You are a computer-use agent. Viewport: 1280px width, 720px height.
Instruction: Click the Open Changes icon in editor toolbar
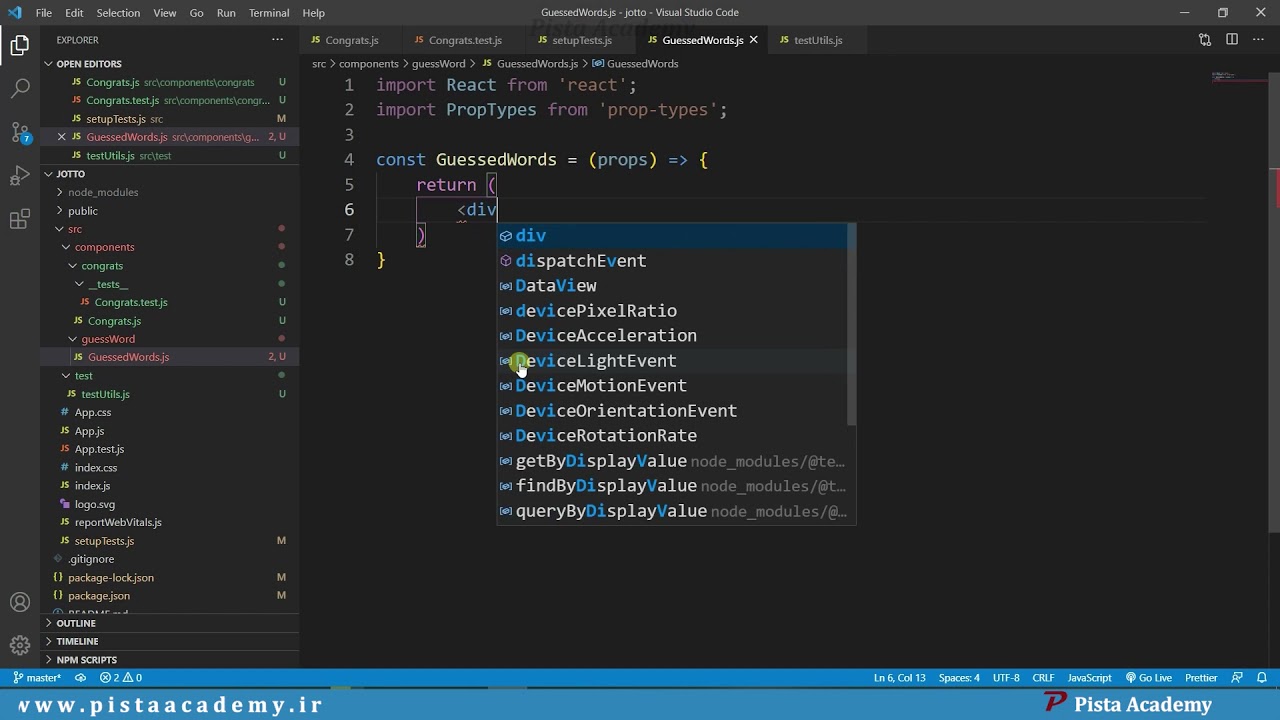click(x=1205, y=40)
